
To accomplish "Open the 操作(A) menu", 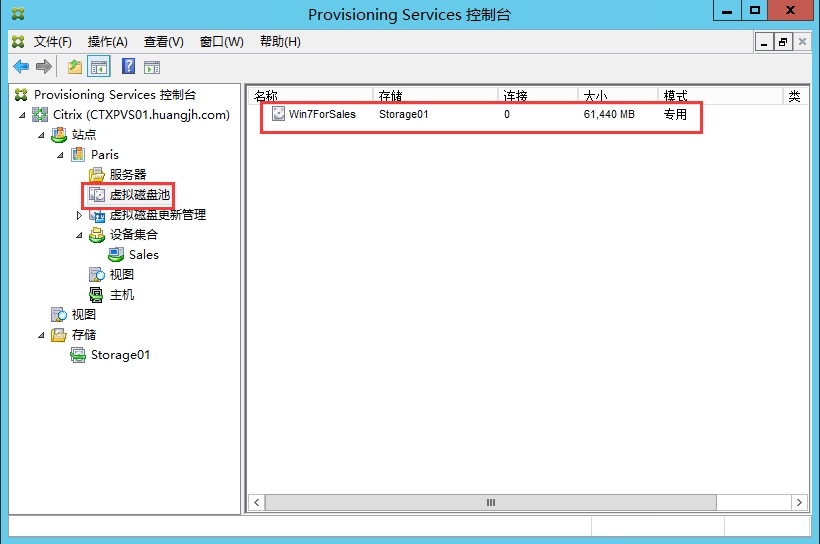I will click(x=108, y=41).
